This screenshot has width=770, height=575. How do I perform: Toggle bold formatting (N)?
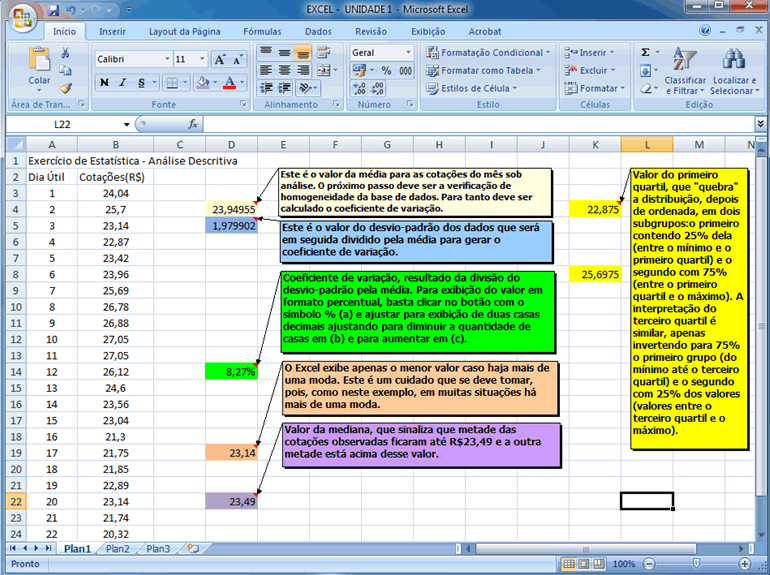[x=104, y=82]
